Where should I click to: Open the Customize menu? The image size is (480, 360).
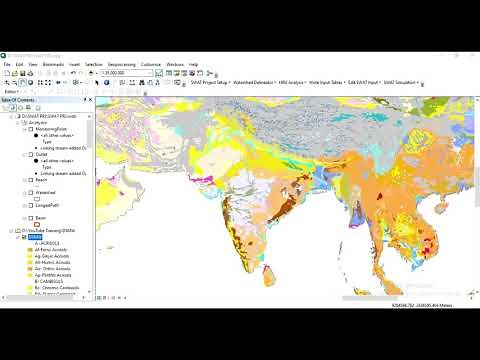click(151, 64)
